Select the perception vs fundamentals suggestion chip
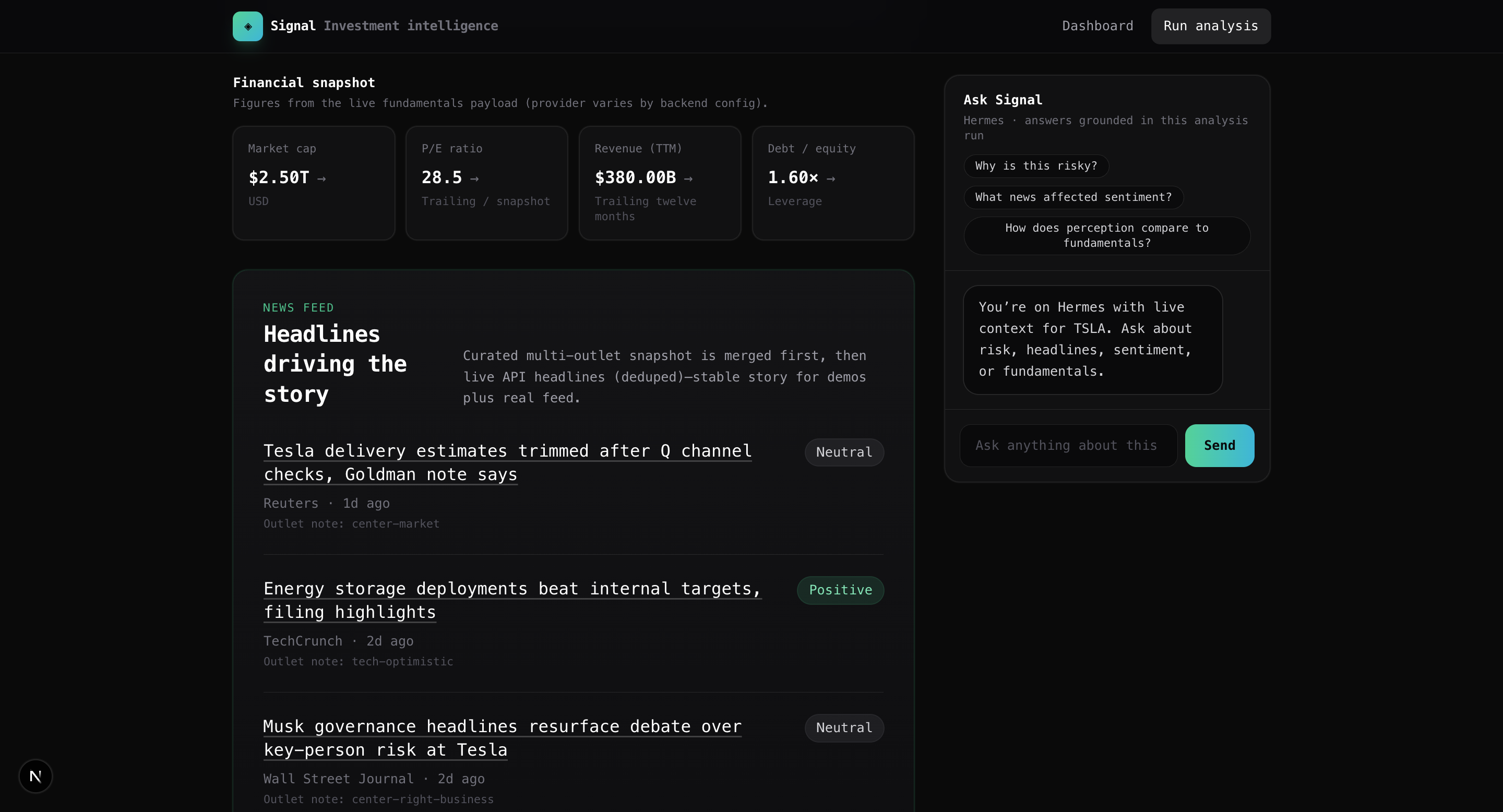This screenshot has width=1503, height=812. click(1106, 236)
